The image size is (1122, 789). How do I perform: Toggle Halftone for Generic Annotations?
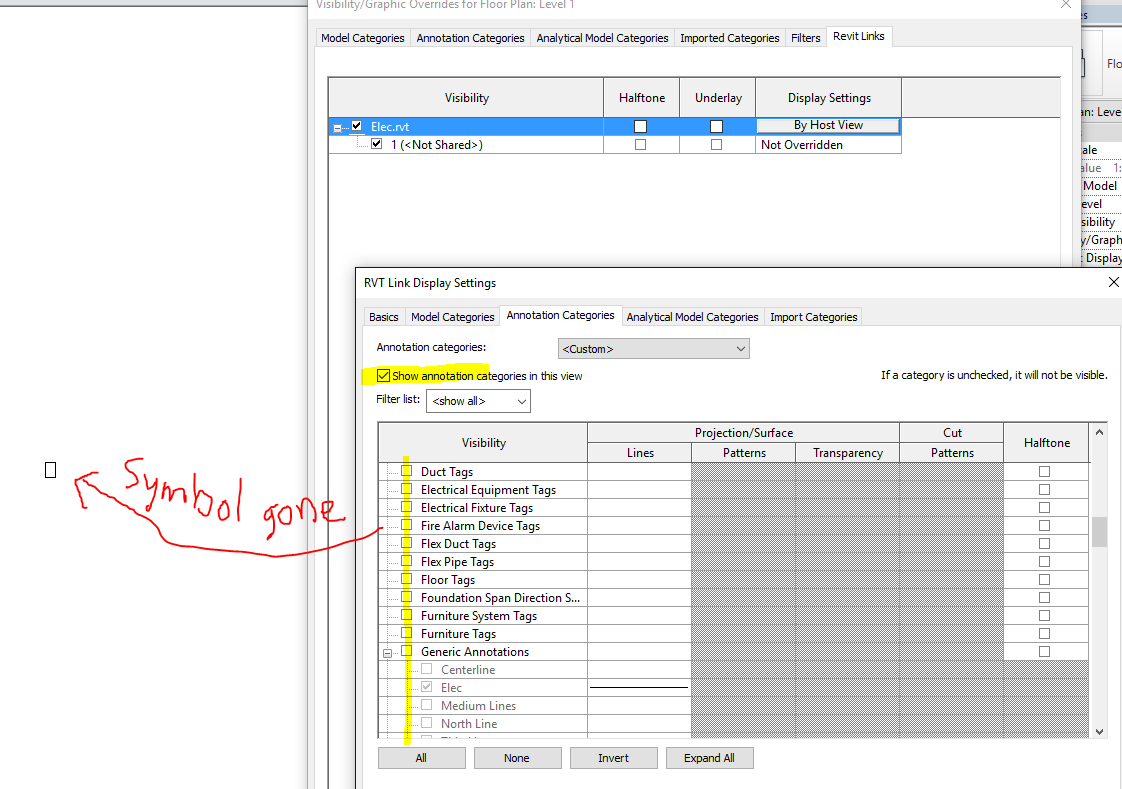(x=1044, y=651)
